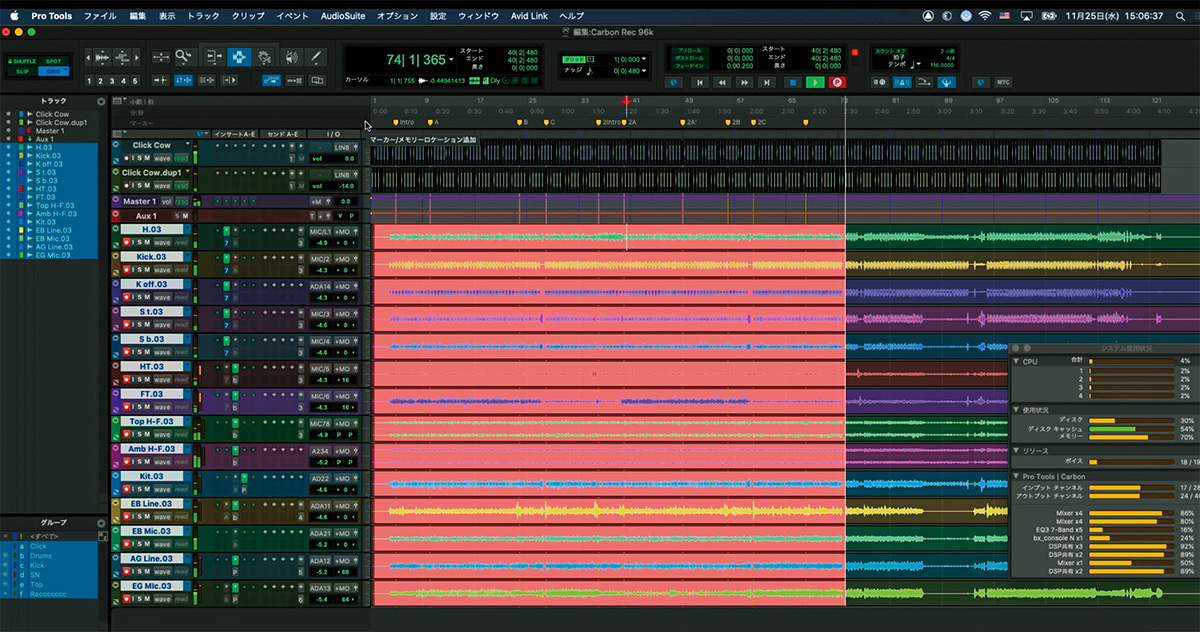This screenshot has height=632, width=1200.
Task: Click the H.03 green color swatch in track list
Action: (21, 147)
